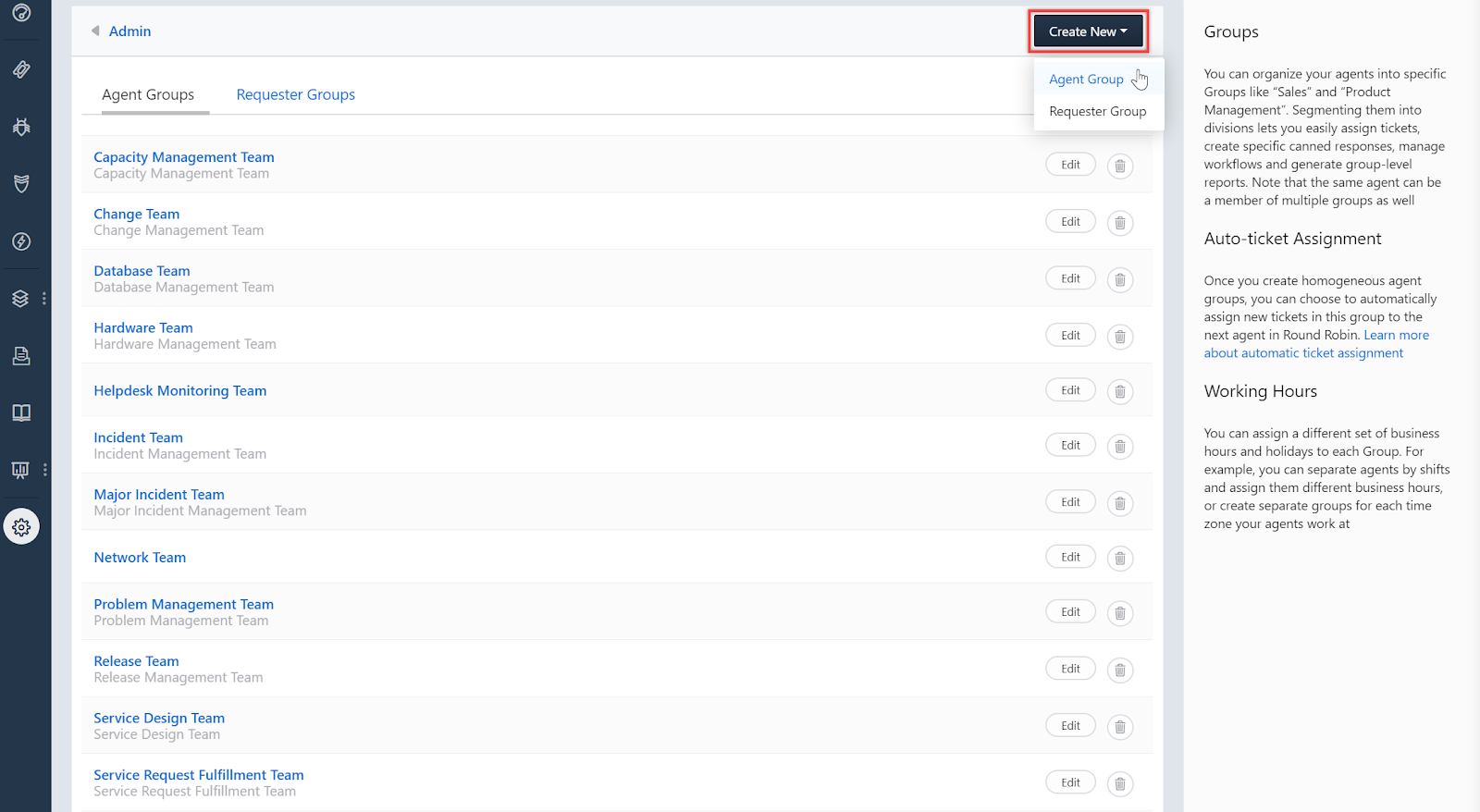Edit the Database Team group
Viewport: 1480px width, 812px height.
(x=1070, y=278)
